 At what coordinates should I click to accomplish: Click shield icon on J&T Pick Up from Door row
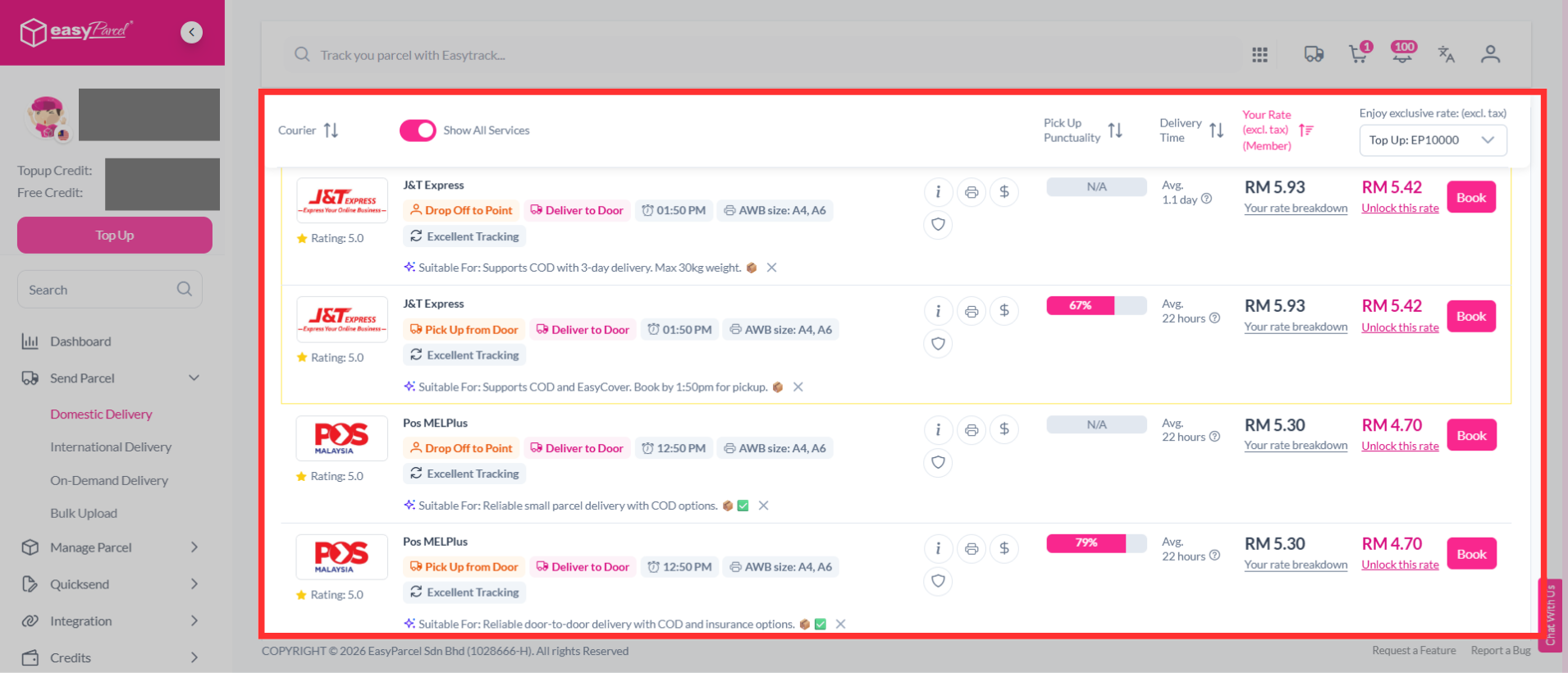tap(938, 344)
